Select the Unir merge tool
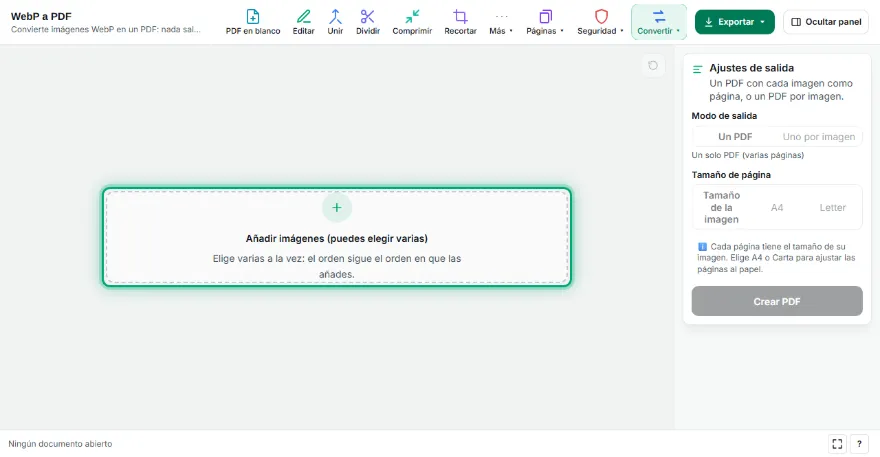The image size is (880, 457). pos(335,22)
